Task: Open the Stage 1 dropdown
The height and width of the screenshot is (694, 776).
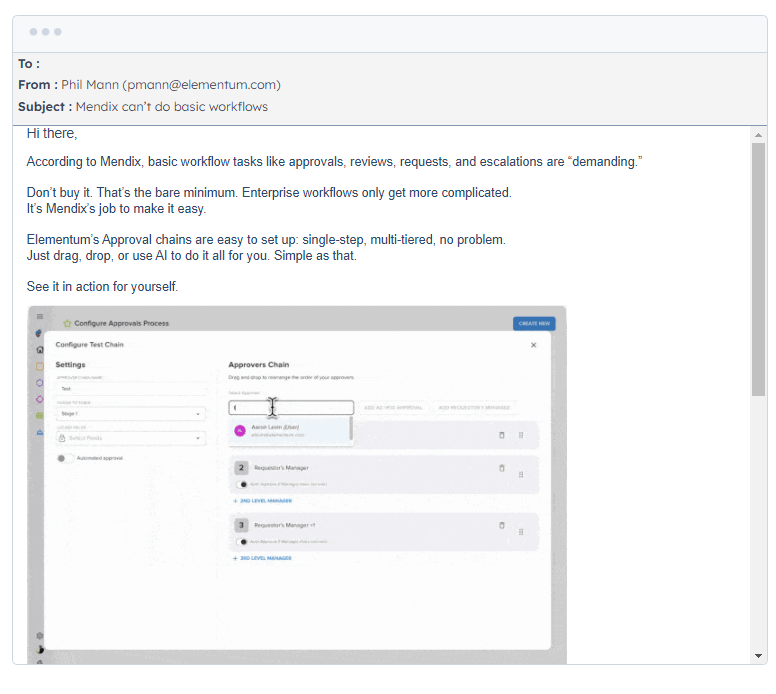Action: point(131,413)
